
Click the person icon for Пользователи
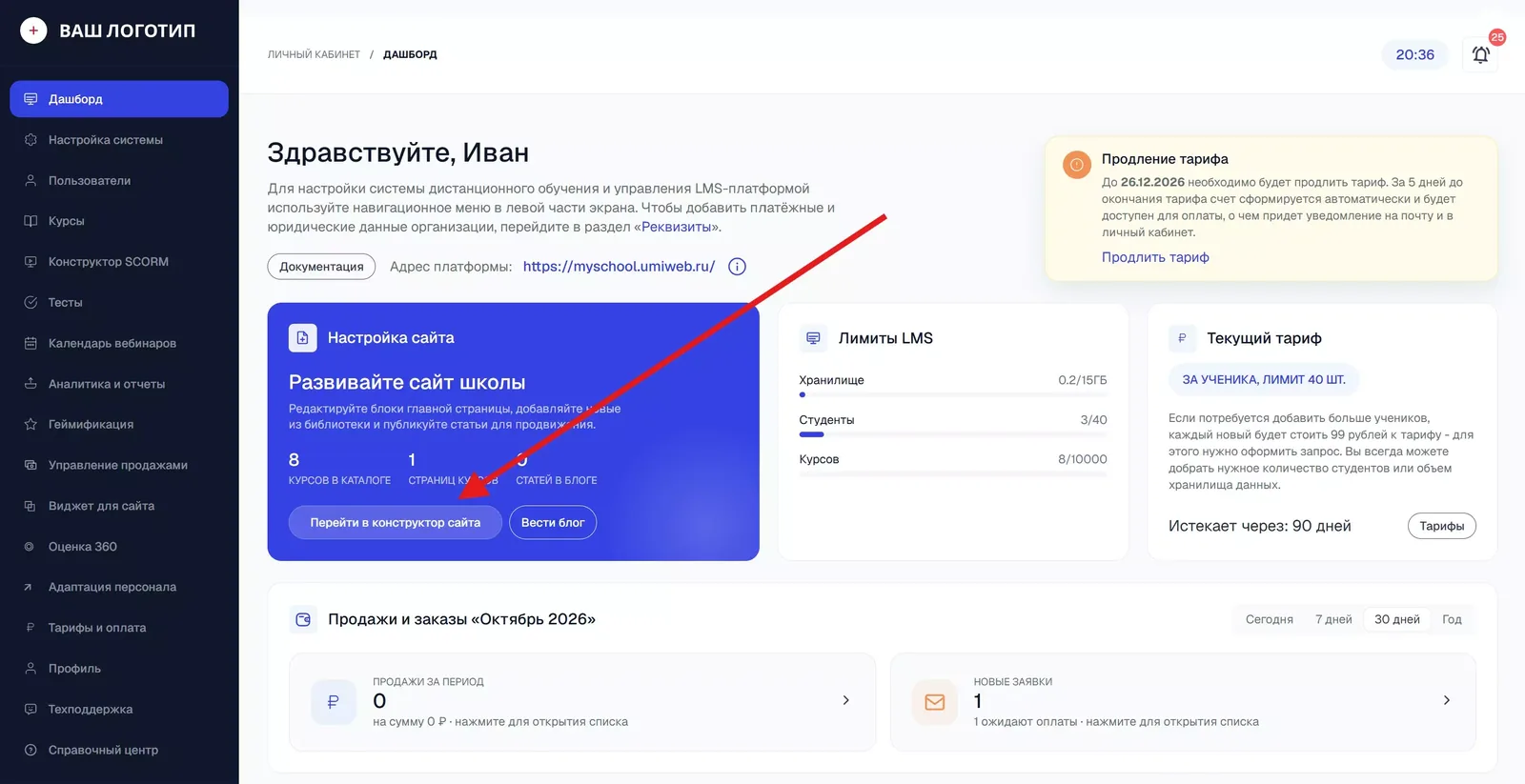coord(30,180)
